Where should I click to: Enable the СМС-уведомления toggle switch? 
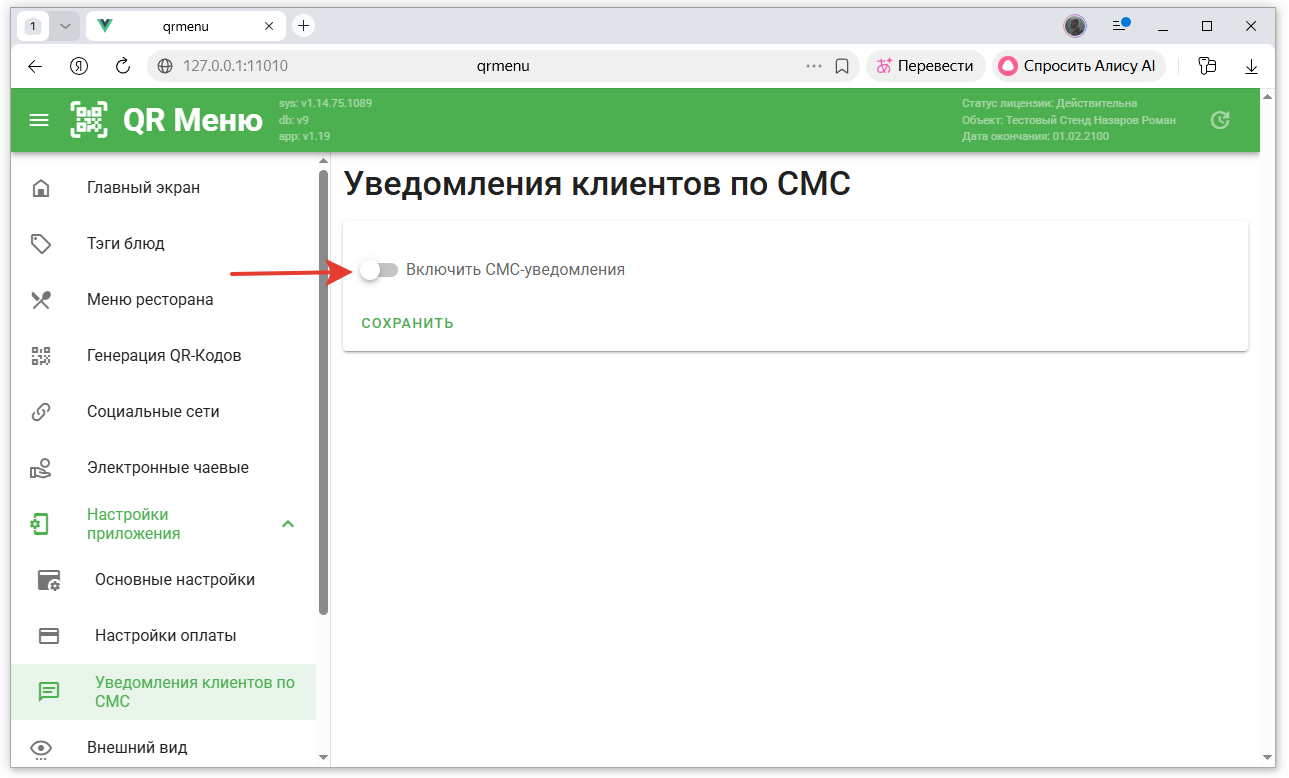click(x=379, y=270)
